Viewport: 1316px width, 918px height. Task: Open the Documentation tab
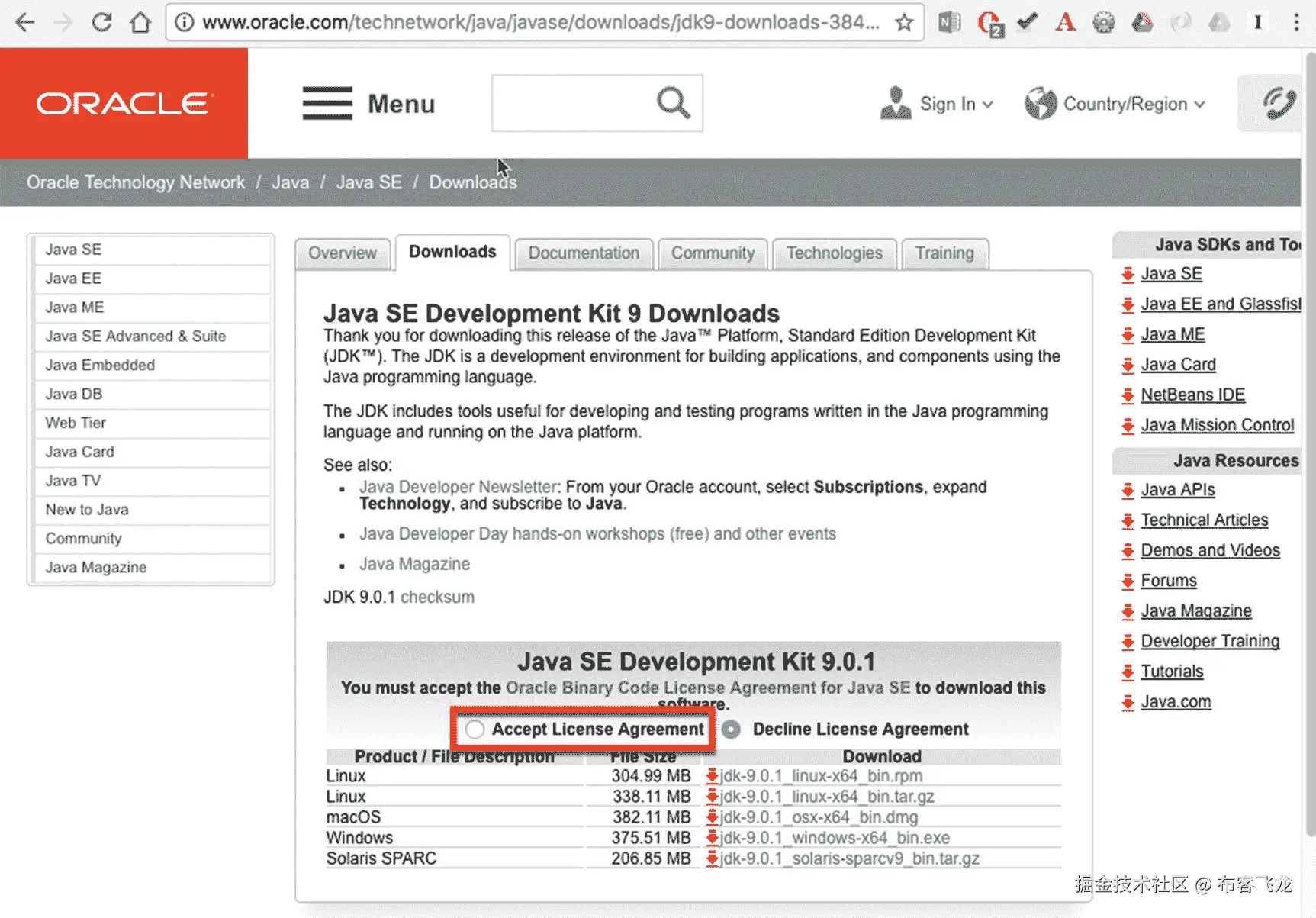point(584,253)
